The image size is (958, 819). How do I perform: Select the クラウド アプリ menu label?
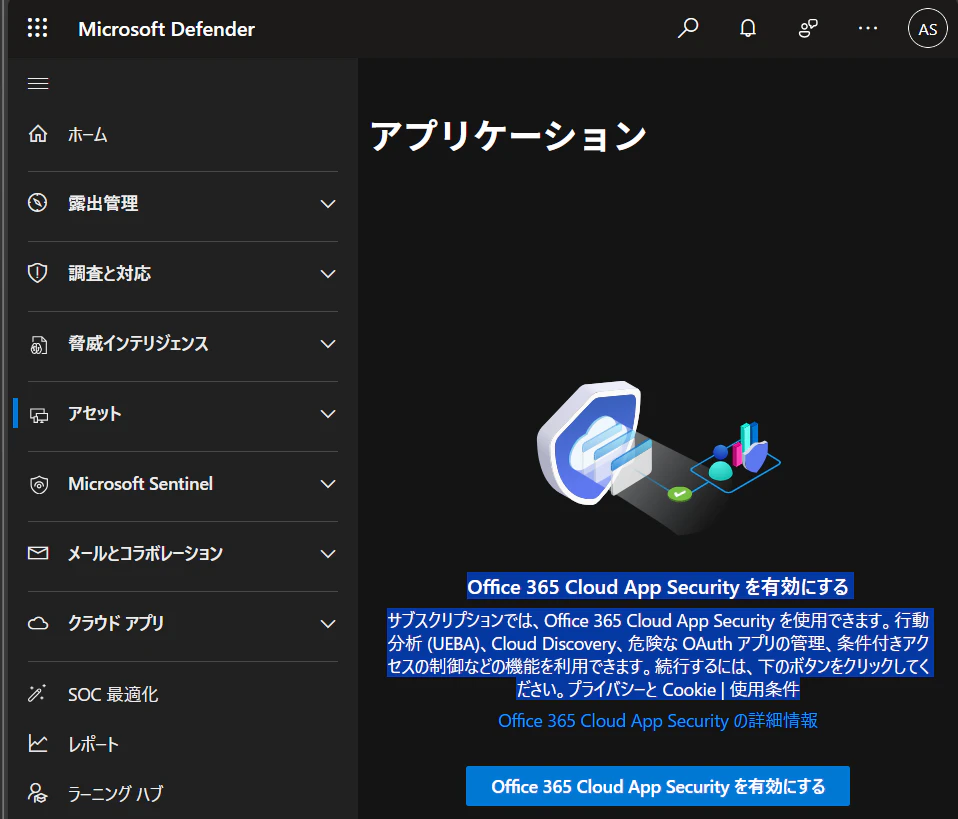coord(115,623)
